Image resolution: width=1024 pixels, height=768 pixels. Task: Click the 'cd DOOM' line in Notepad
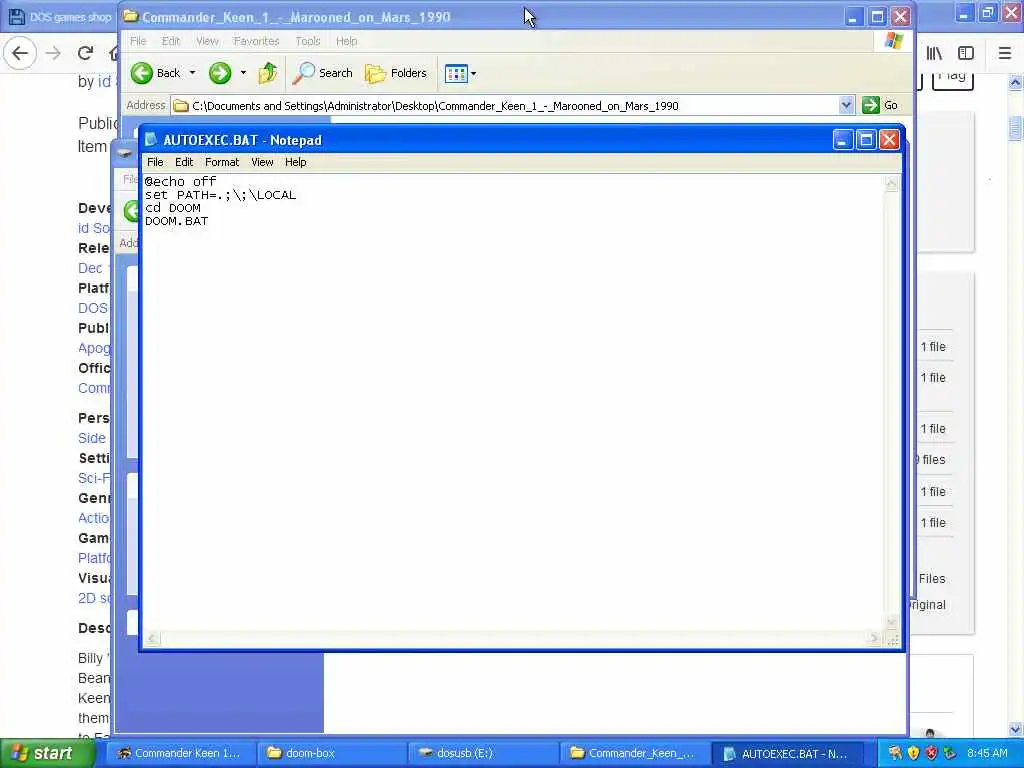click(172, 208)
